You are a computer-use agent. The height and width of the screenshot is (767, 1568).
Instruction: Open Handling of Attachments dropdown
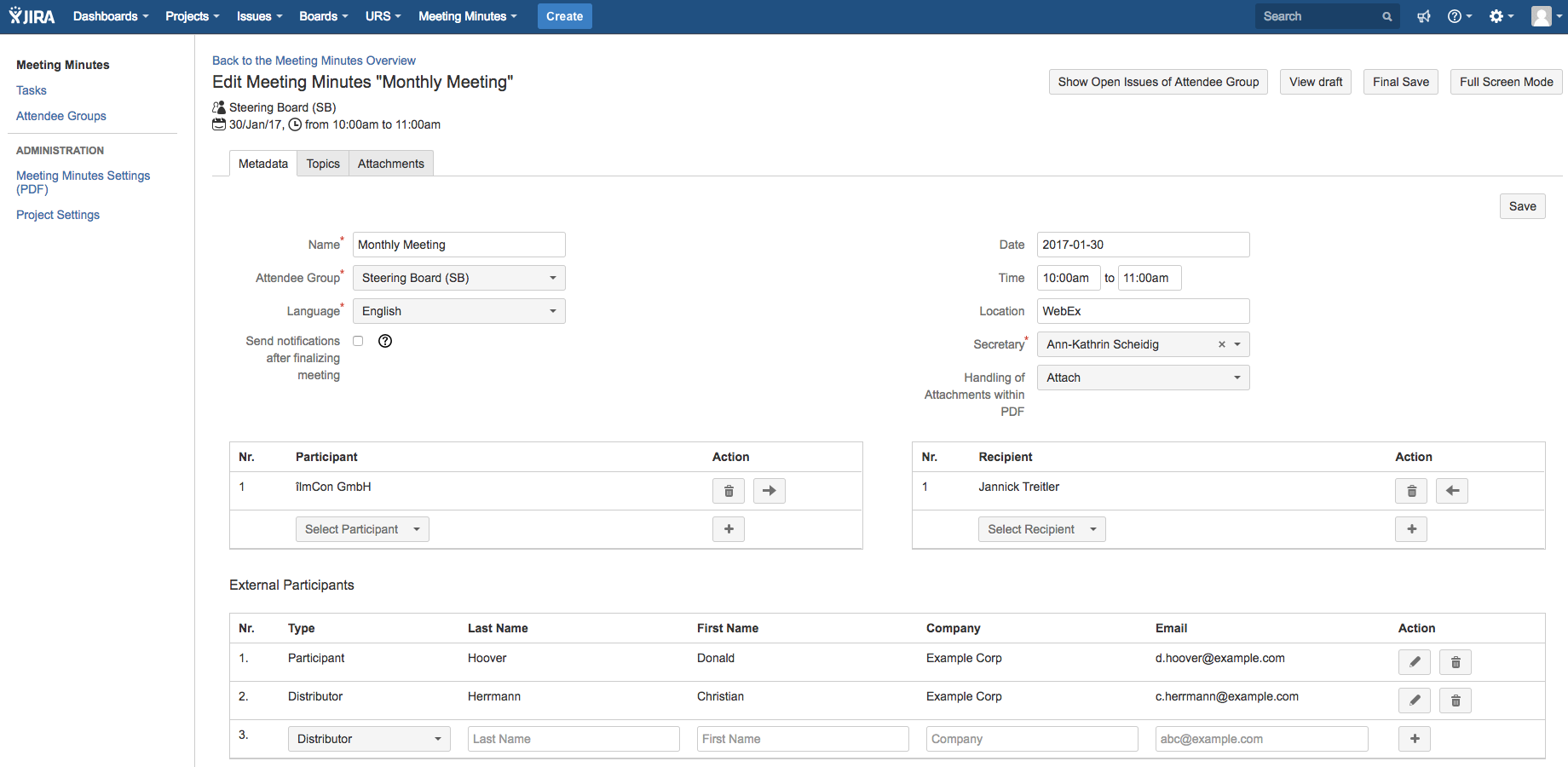tap(1144, 378)
